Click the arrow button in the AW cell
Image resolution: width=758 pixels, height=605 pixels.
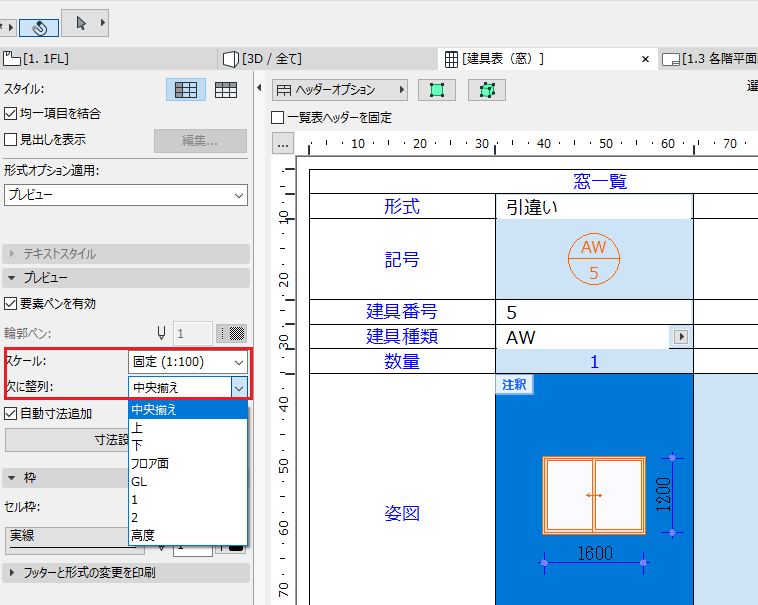coord(681,336)
